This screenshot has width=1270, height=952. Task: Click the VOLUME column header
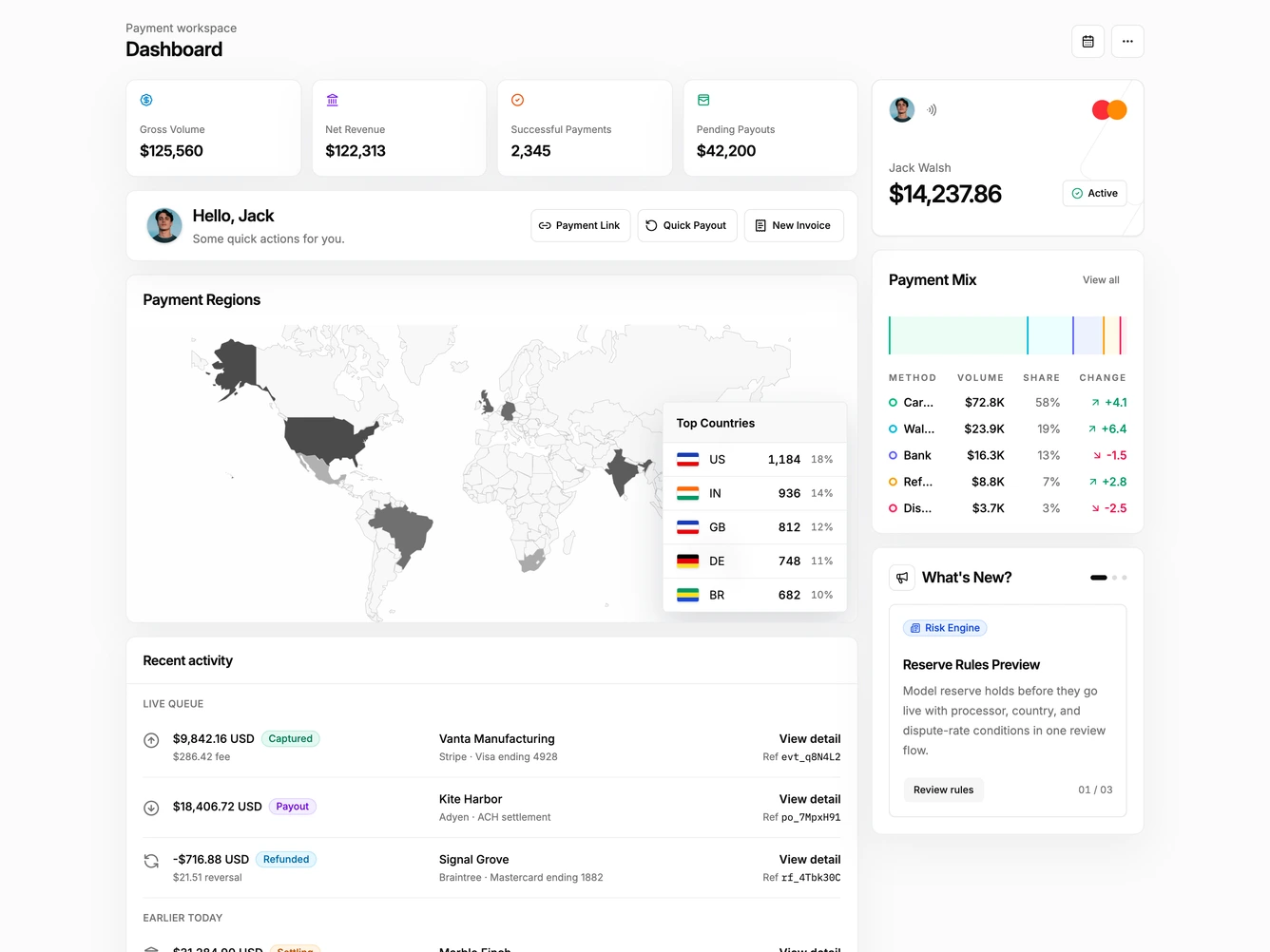pyautogui.click(x=980, y=378)
